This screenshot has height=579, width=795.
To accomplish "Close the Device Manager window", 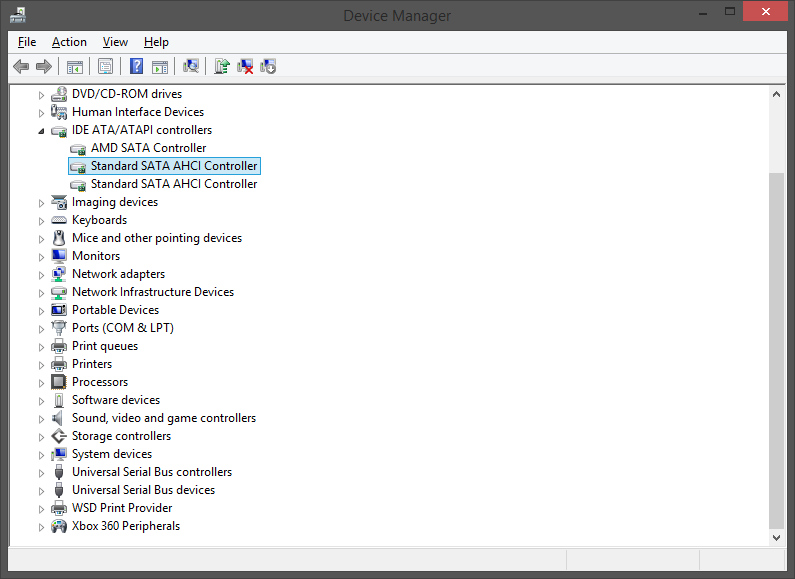I will [x=766, y=11].
